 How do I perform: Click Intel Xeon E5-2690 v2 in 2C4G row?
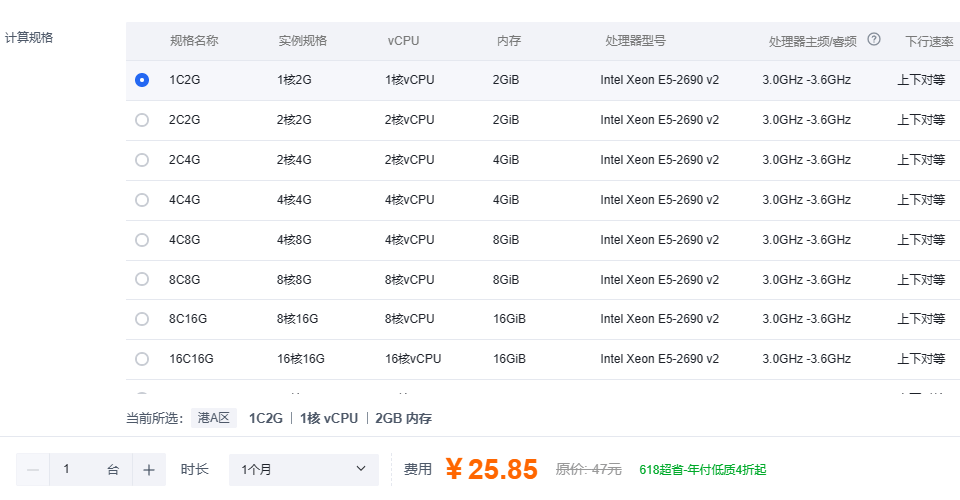tap(659, 160)
